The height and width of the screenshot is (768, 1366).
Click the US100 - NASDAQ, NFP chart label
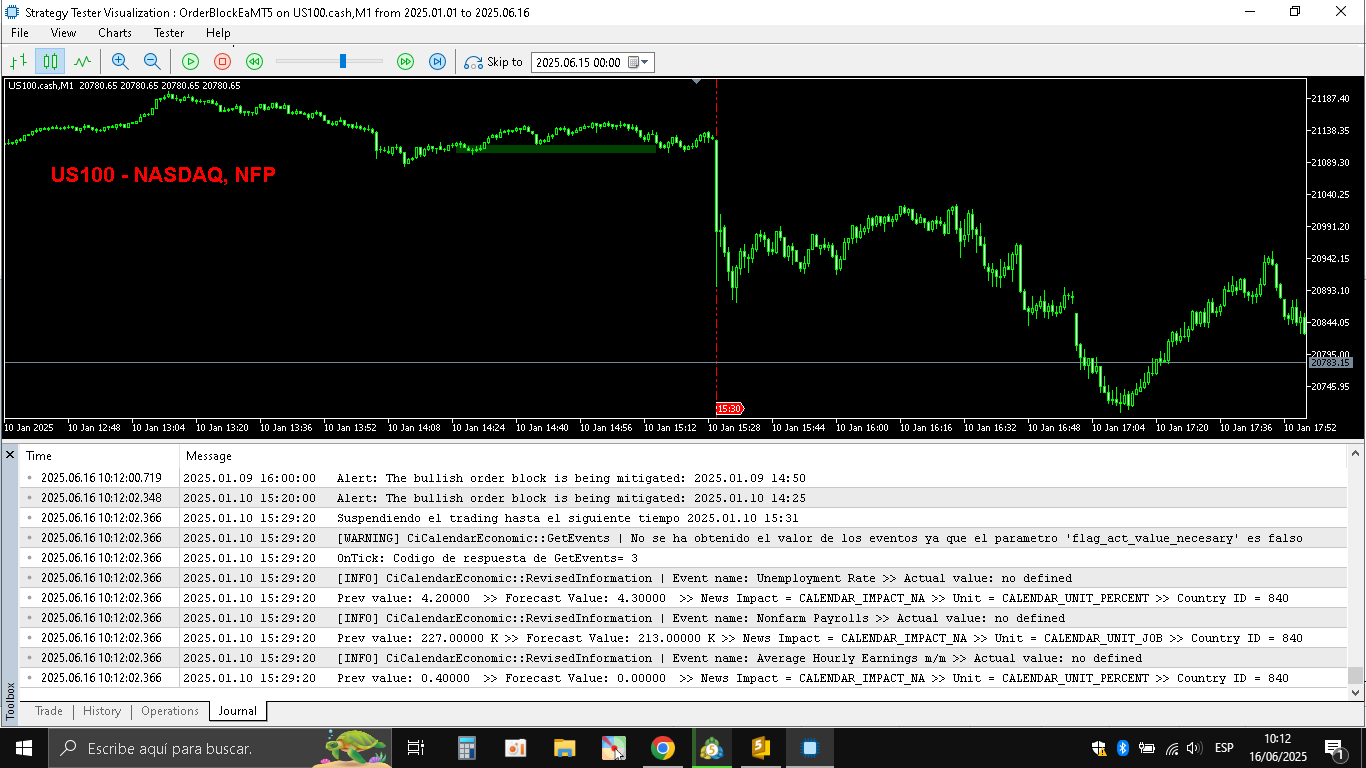coord(163,175)
